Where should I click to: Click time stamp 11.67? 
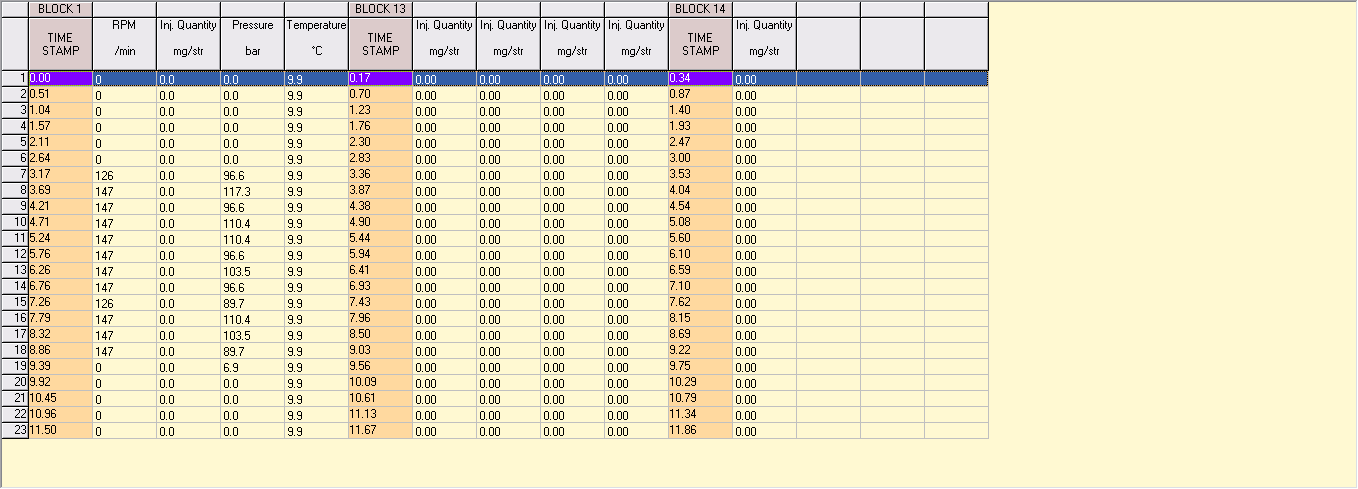(380, 430)
